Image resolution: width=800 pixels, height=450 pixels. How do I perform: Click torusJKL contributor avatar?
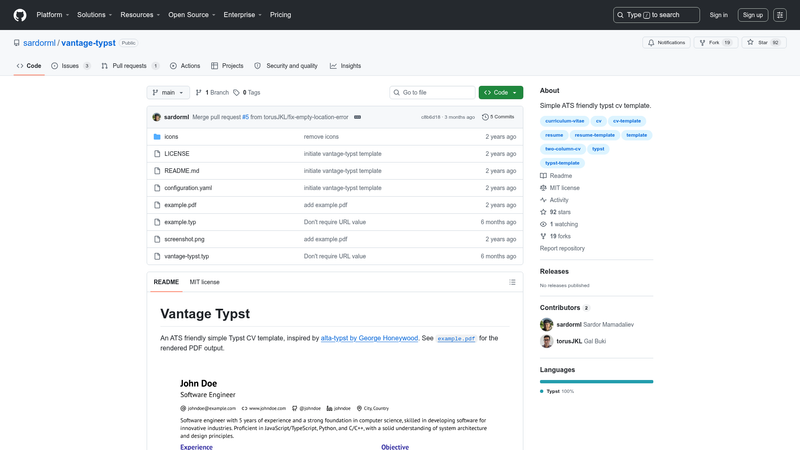pyautogui.click(x=546, y=341)
